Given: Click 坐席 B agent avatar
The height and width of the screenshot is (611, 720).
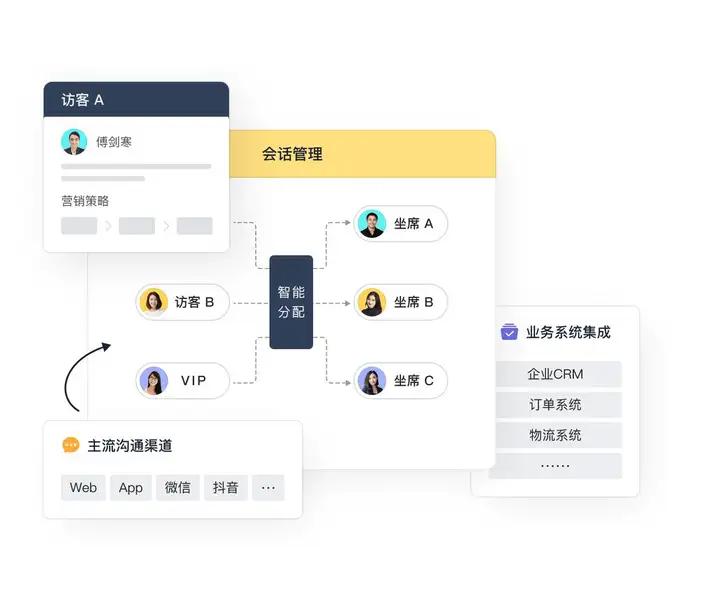Looking at the screenshot, I should pos(371,302).
